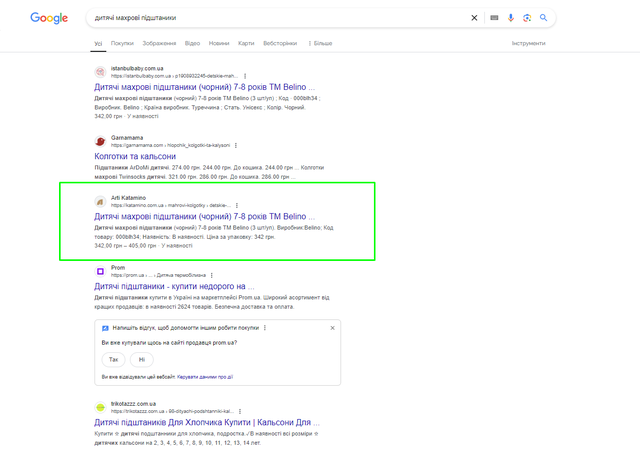
Task: Switch to the Карти tab
Action: click(246, 43)
